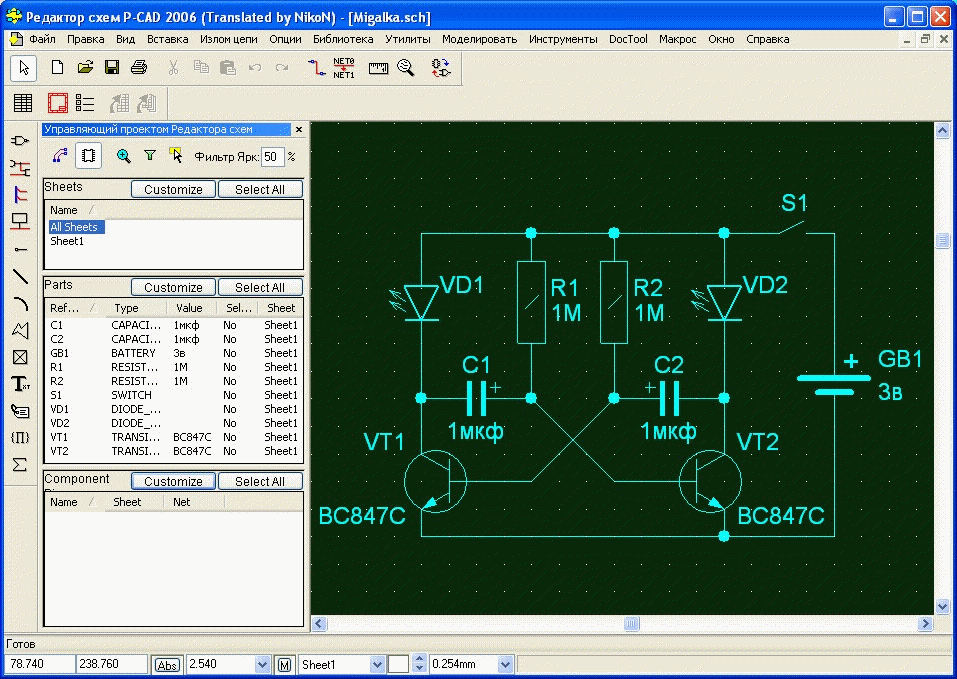The width and height of the screenshot is (957, 679).
Task: Click the Фильтр Ярк percentage field
Action: (x=272, y=157)
